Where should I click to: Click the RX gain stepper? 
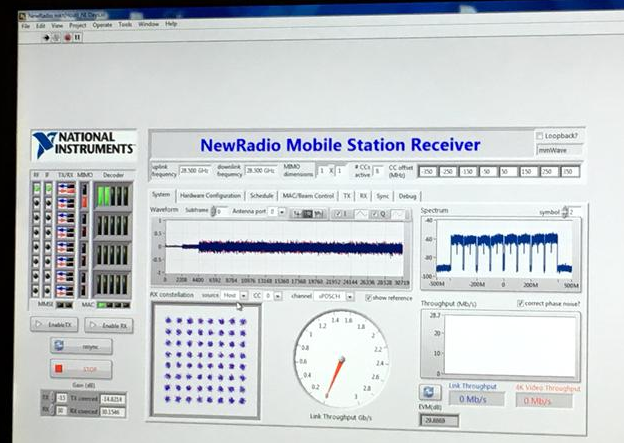coord(52,410)
